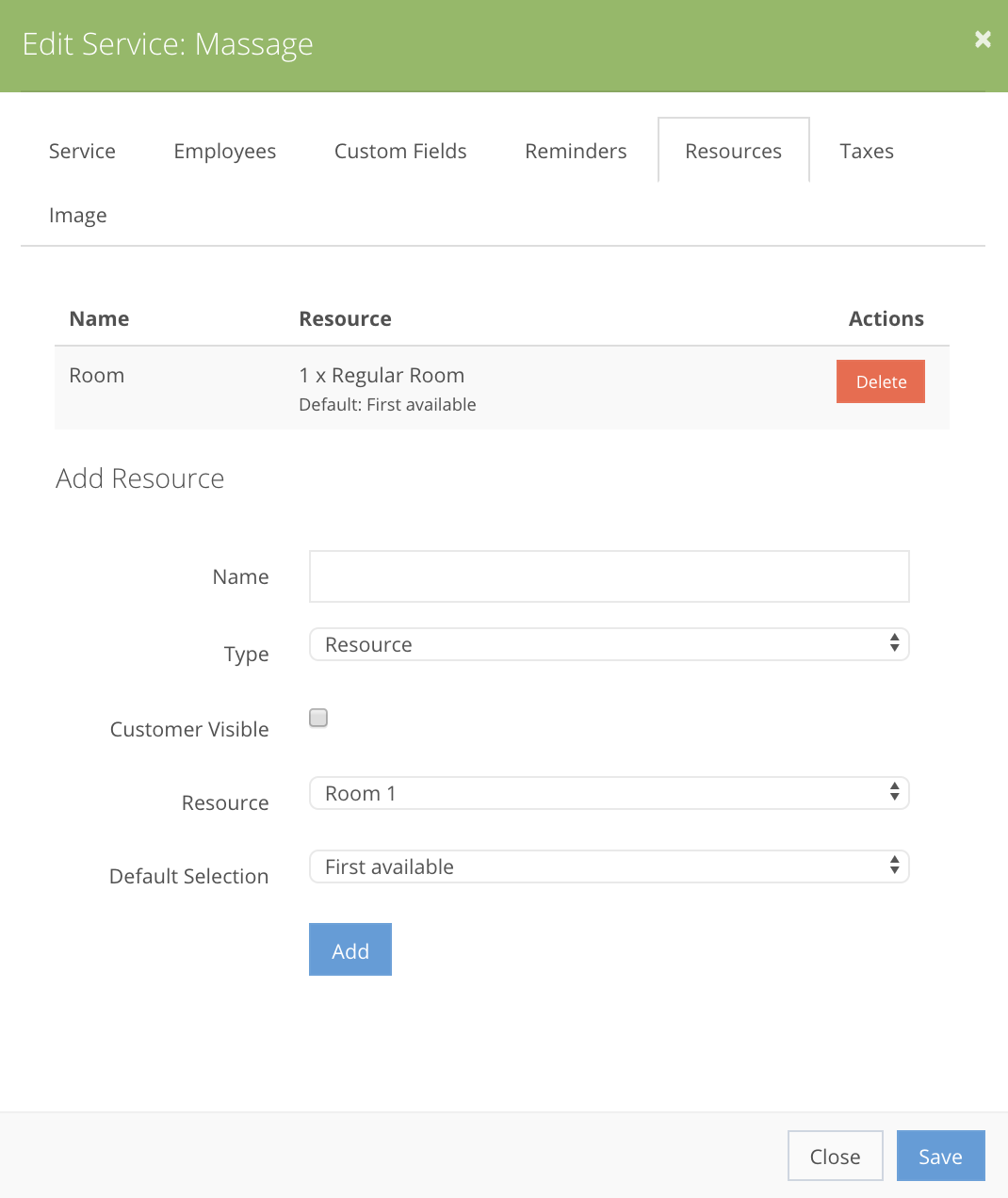The image size is (1008, 1198).
Task: Open the Resource dropdown showing Room 1
Action: click(609, 793)
